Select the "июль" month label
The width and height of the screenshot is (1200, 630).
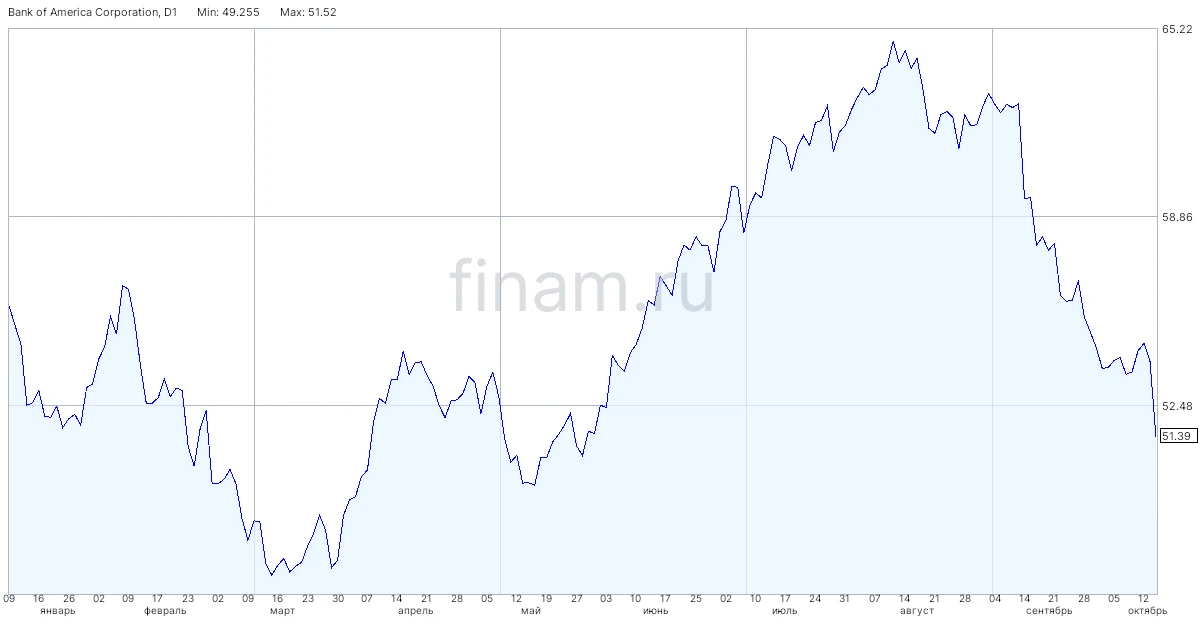point(785,610)
